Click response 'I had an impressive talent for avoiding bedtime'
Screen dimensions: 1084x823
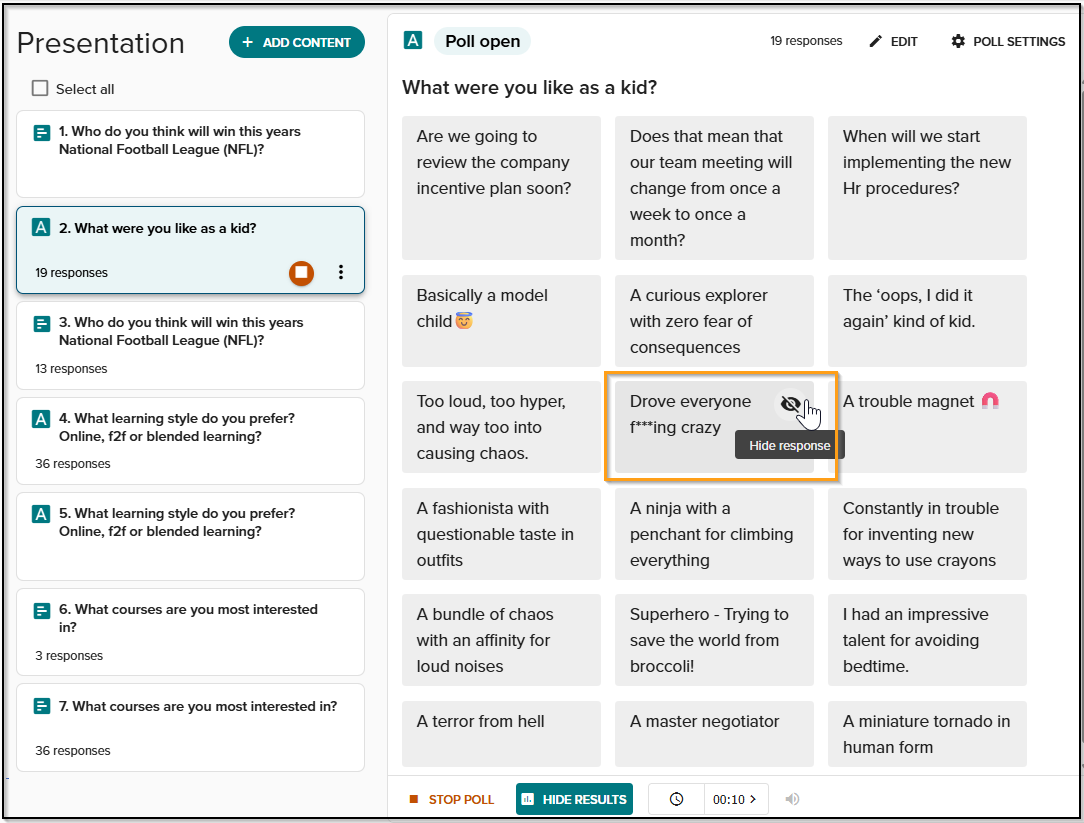click(x=927, y=640)
